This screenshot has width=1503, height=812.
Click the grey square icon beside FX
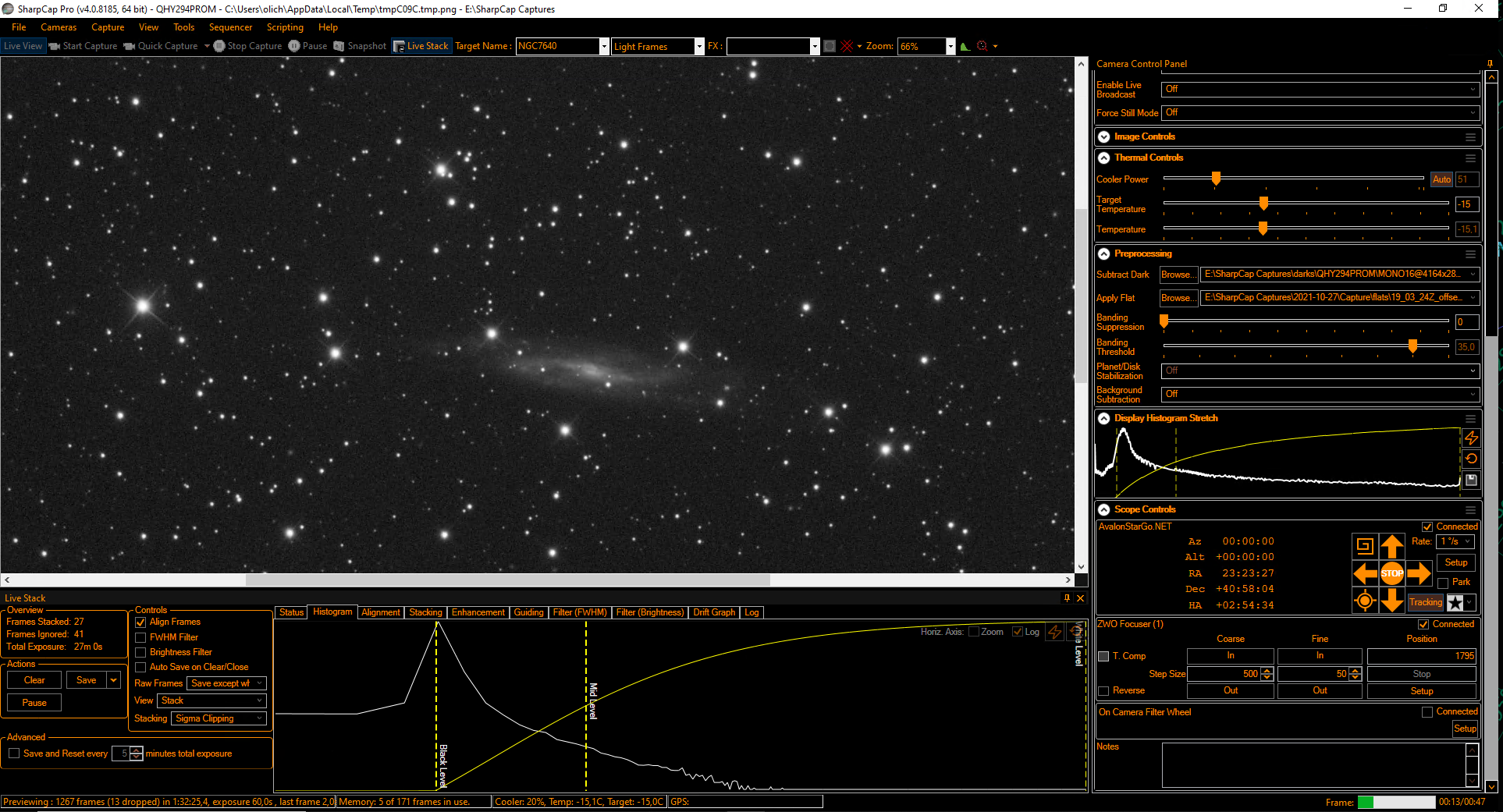coord(830,46)
